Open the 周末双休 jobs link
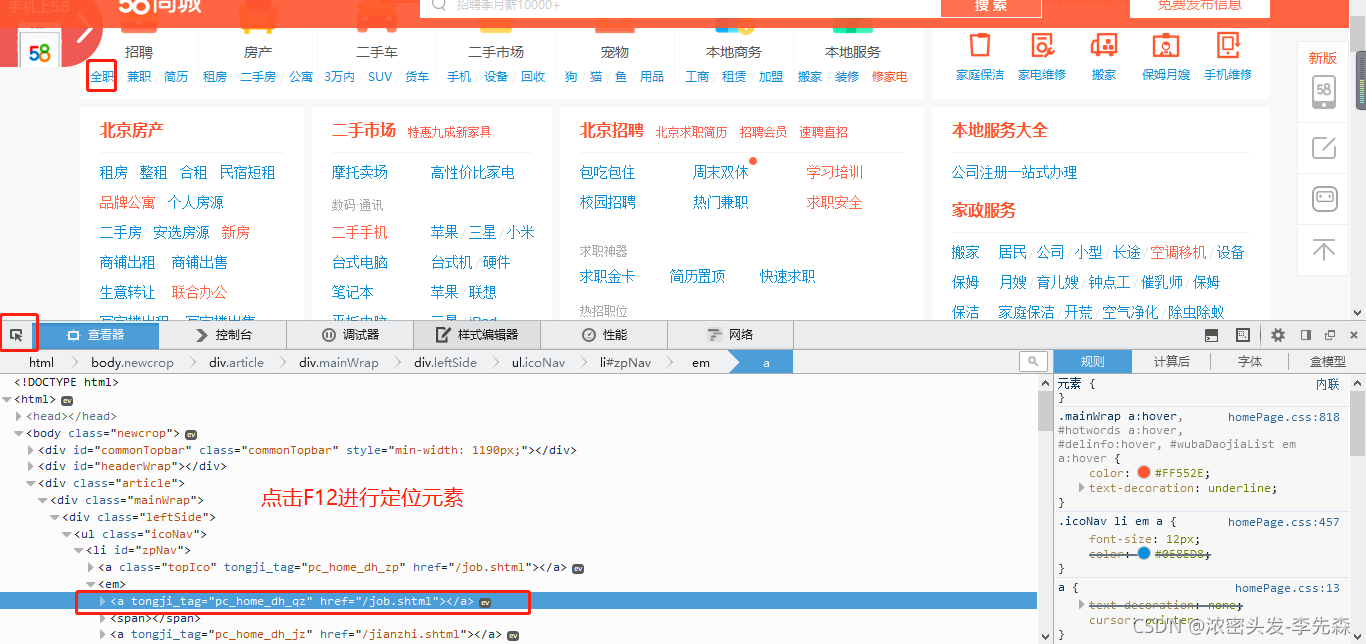Image resolution: width=1366 pixels, height=644 pixels. click(720, 173)
